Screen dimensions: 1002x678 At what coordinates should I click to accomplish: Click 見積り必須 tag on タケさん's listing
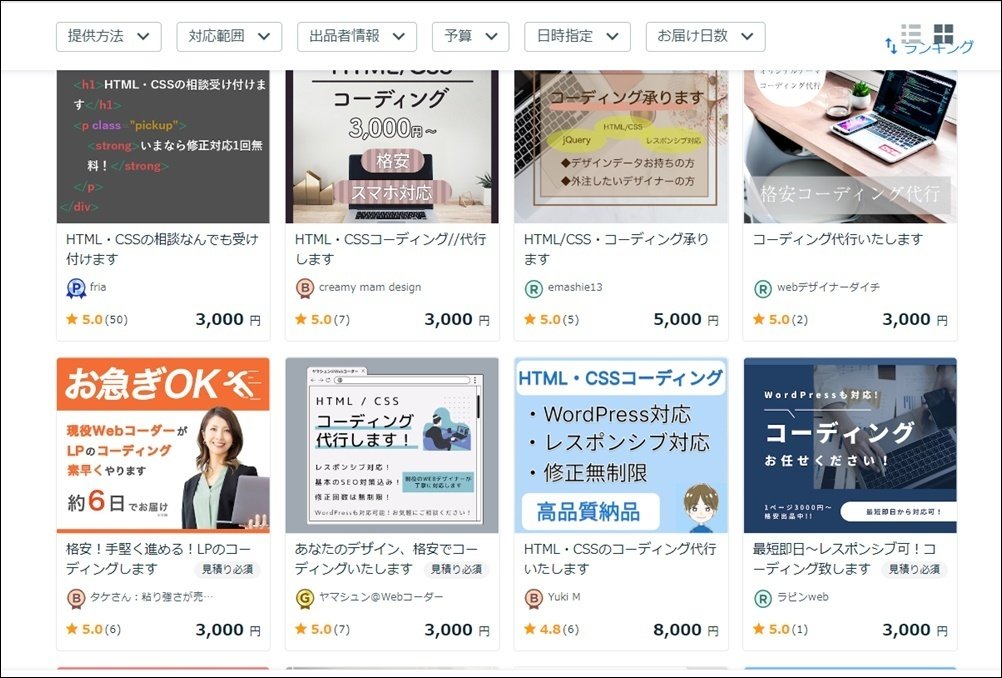227,569
